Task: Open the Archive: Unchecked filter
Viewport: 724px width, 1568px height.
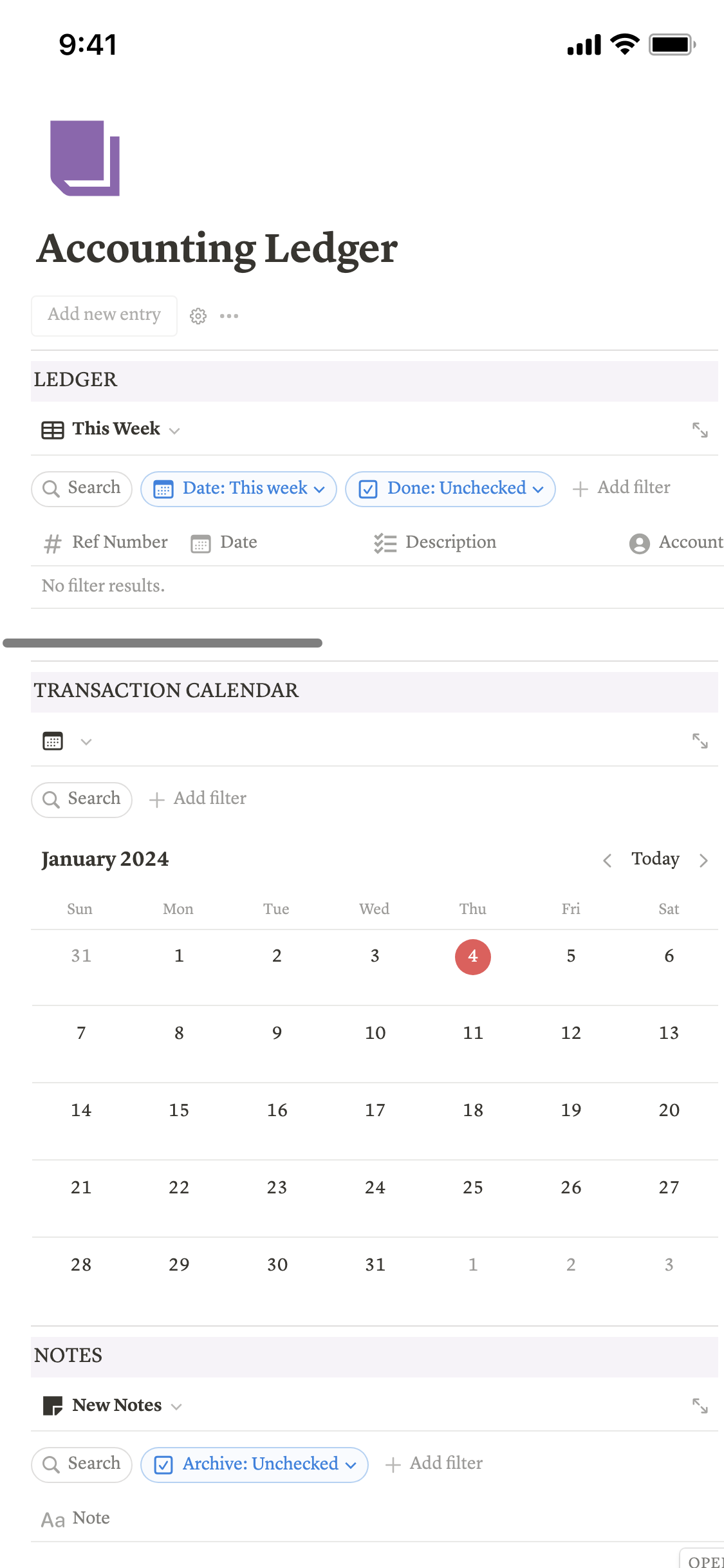Action: tap(254, 1464)
